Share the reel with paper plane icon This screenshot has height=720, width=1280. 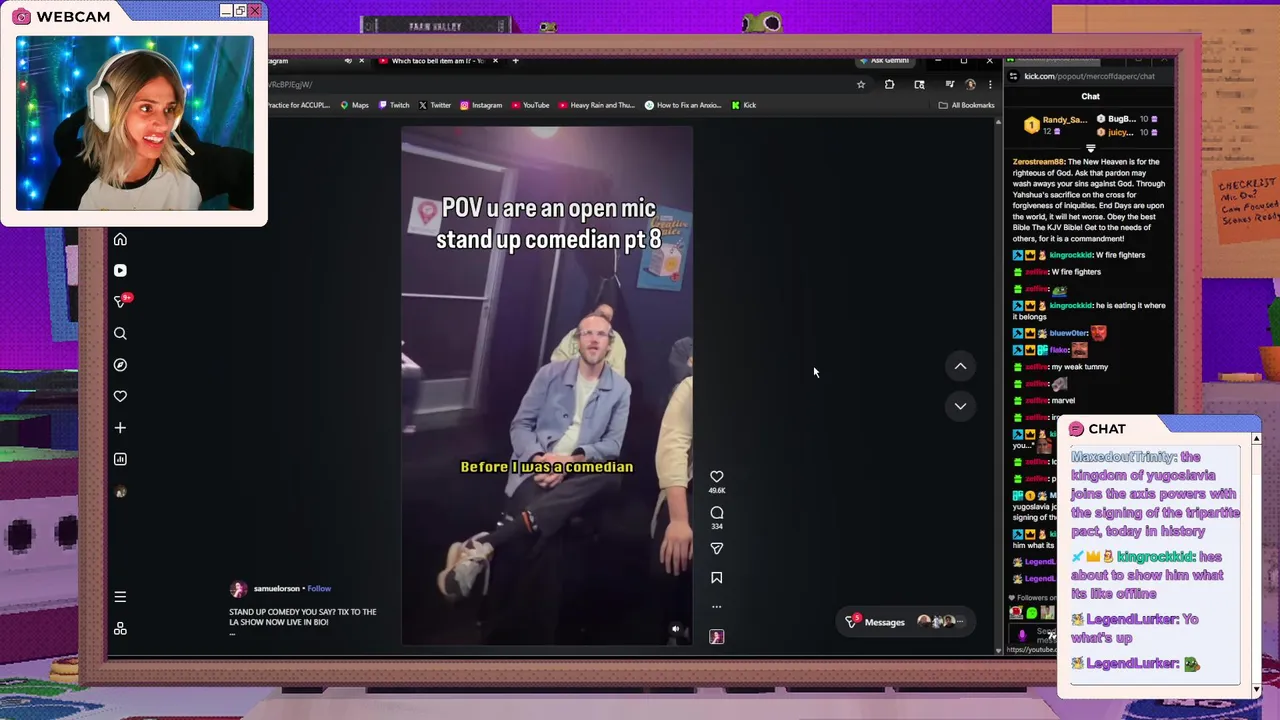[716, 548]
